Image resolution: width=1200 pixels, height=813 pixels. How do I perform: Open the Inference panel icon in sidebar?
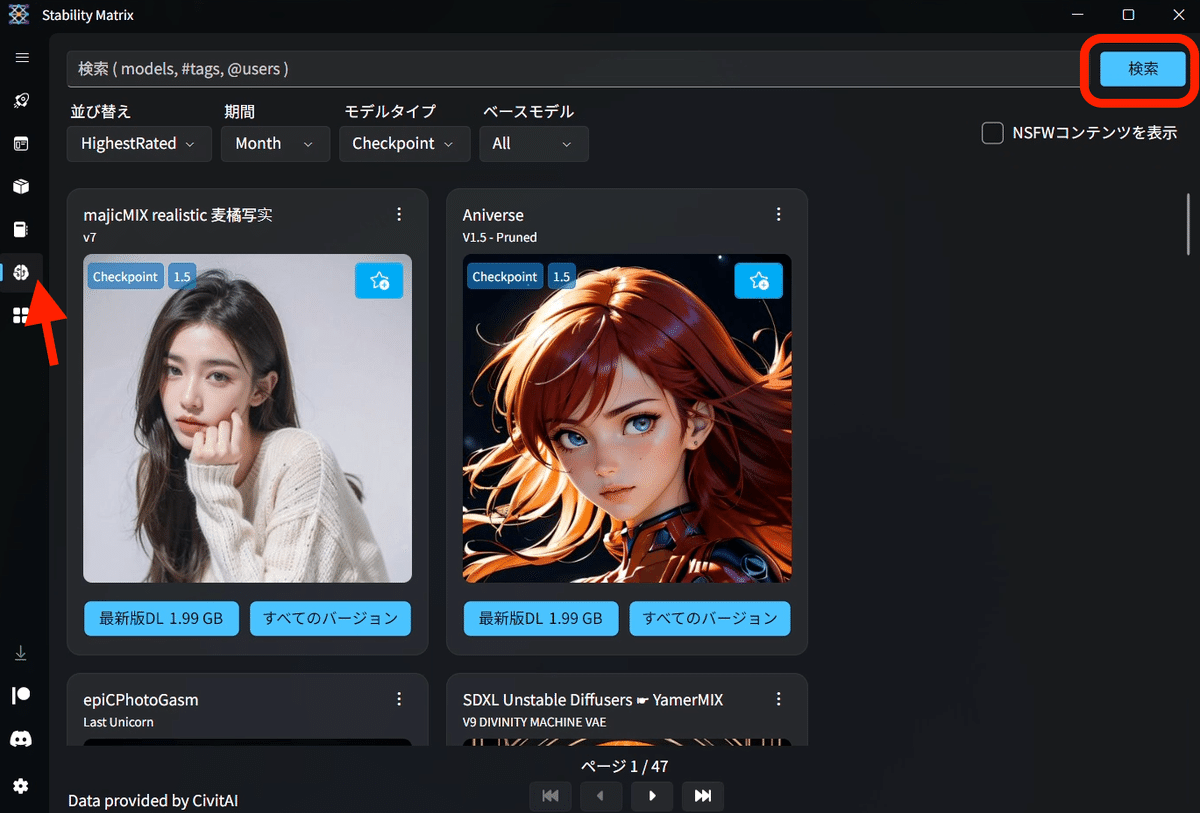(21, 143)
